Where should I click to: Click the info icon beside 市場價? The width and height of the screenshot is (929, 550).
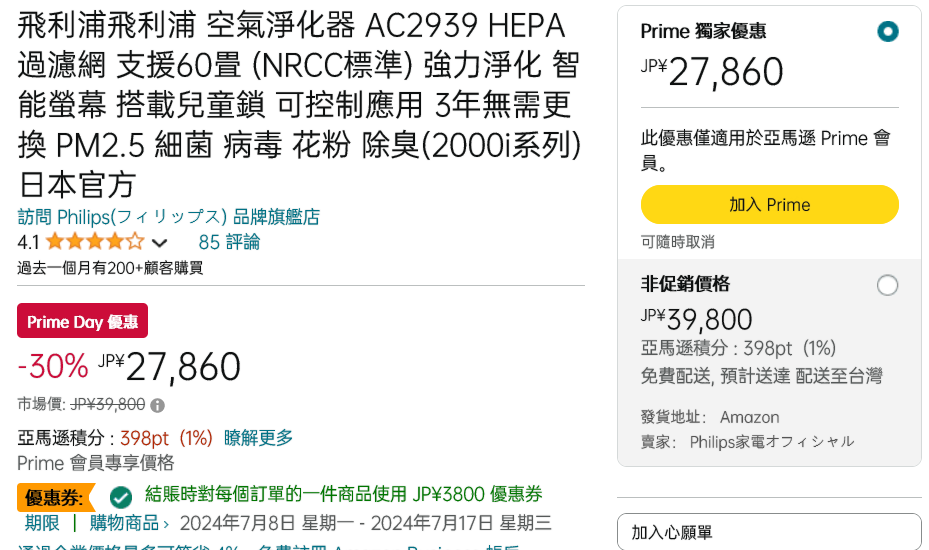coord(157,405)
